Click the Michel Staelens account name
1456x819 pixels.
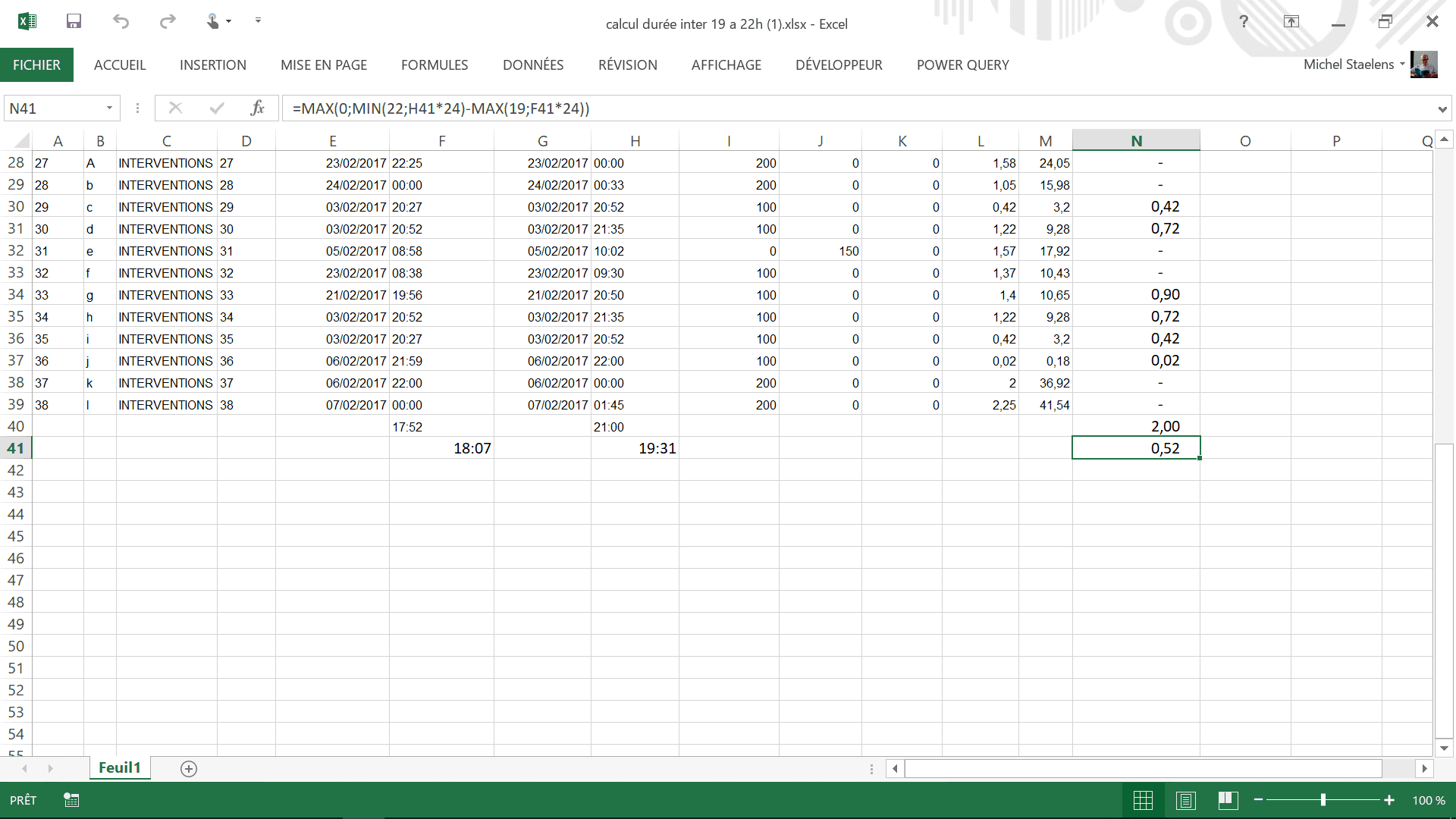tap(1348, 64)
